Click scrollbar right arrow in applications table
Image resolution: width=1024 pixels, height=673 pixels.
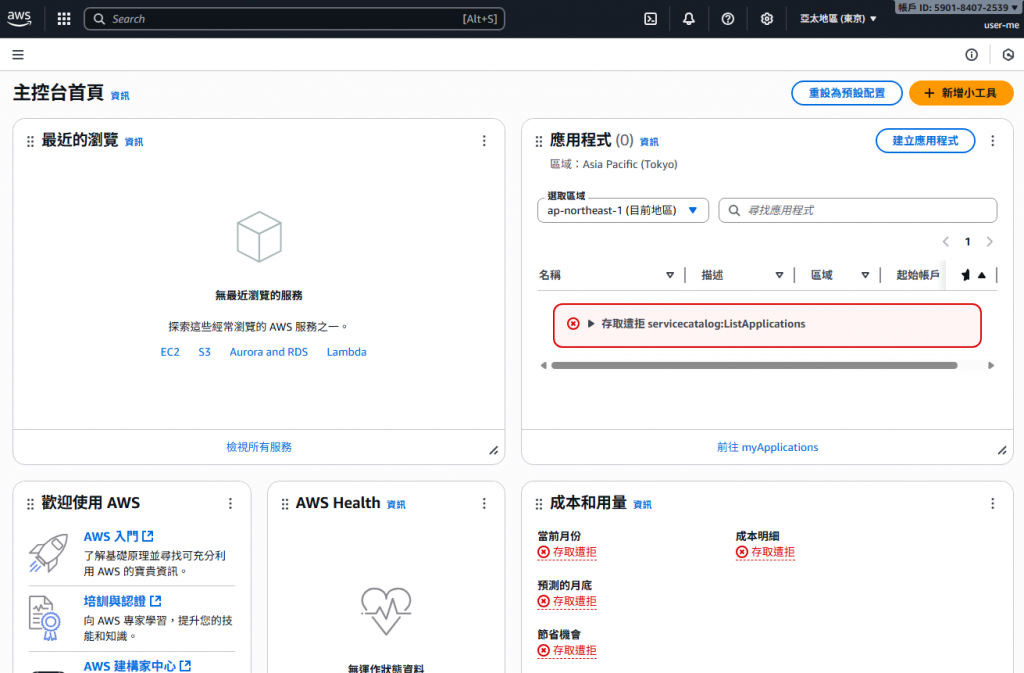[991, 366]
